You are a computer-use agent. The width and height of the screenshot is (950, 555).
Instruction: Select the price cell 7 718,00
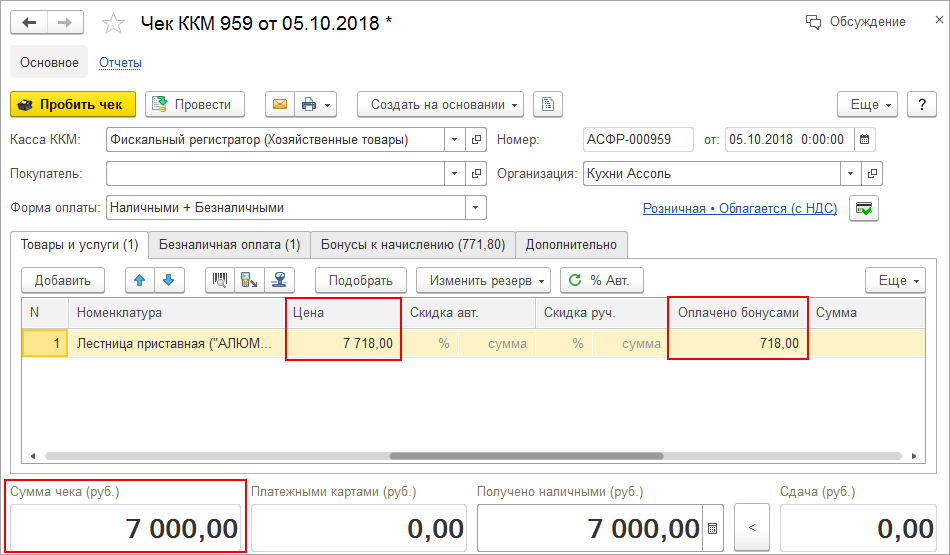tap(343, 344)
